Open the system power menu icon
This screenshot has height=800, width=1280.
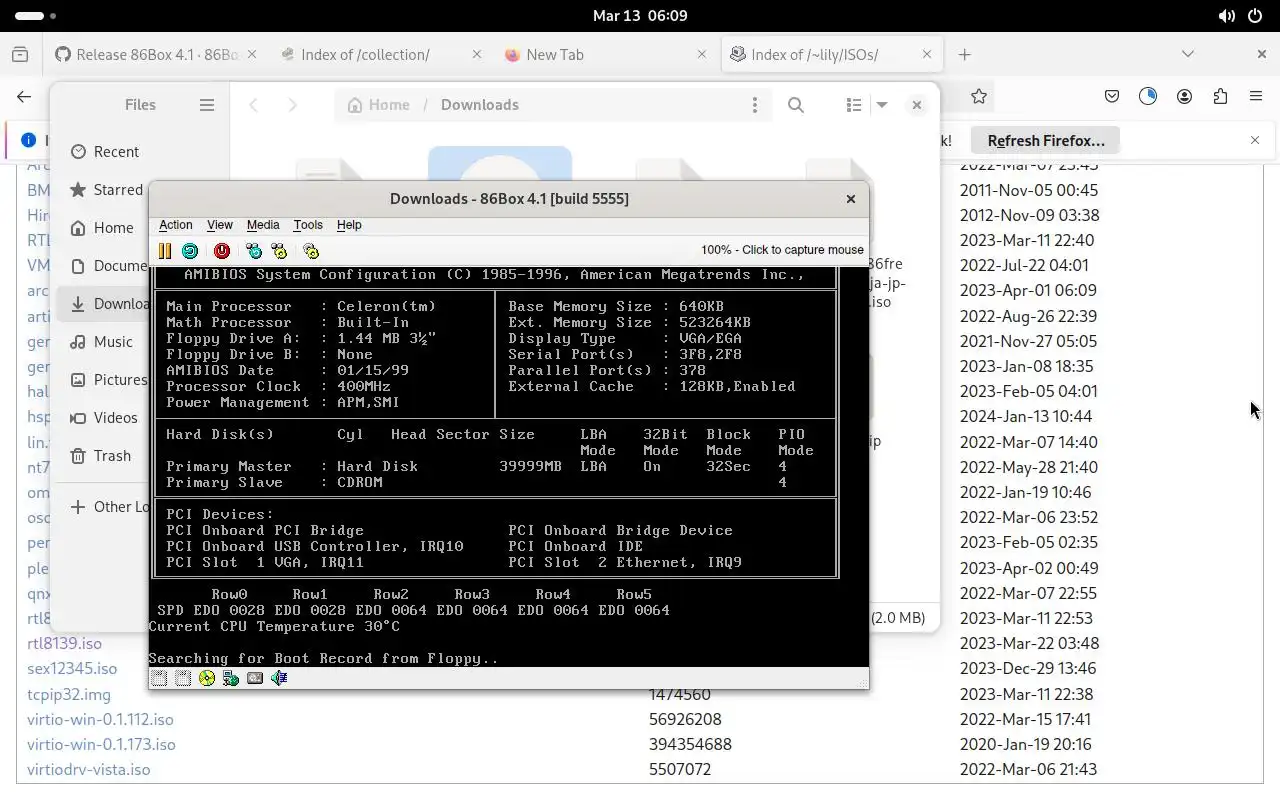(1255, 16)
